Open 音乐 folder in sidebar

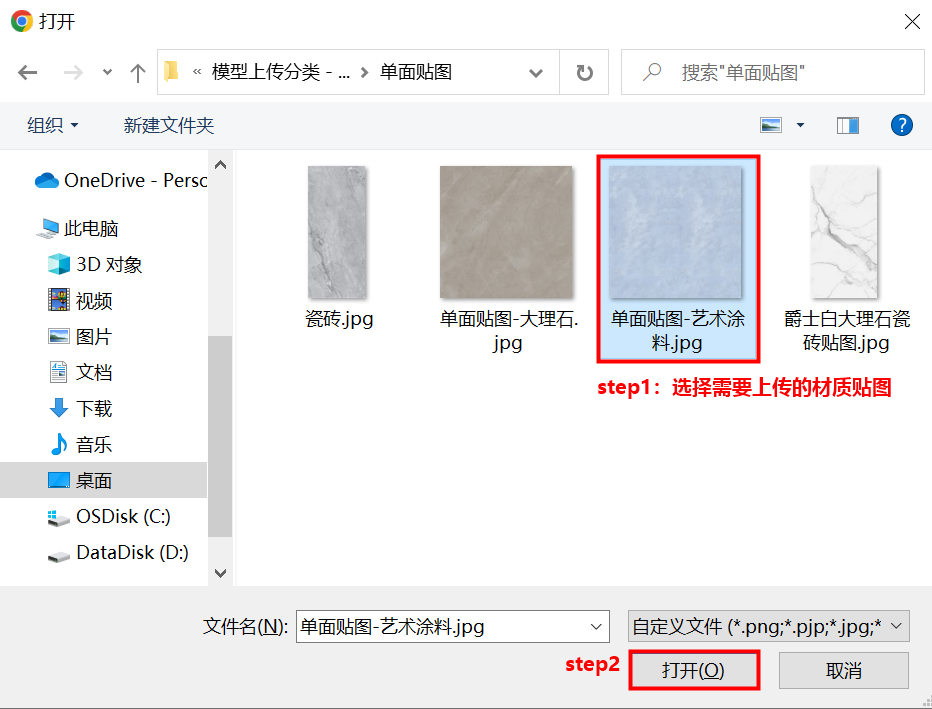80,445
